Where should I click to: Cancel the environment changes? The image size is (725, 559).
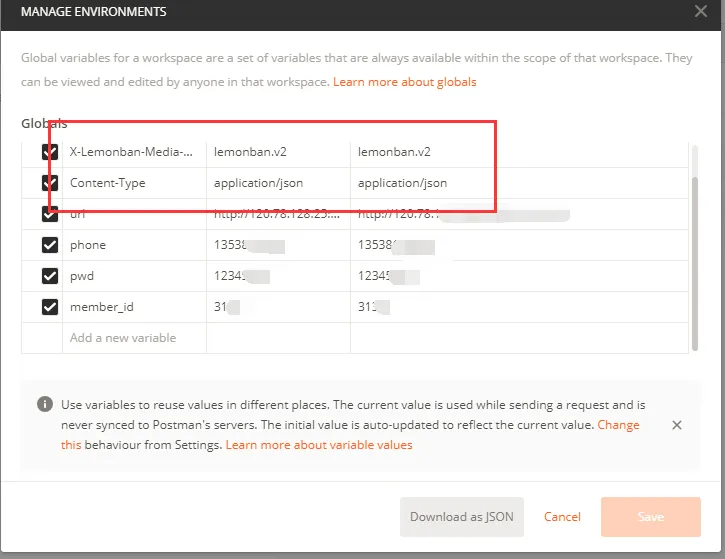pyautogui.click(x=562, y=516)
